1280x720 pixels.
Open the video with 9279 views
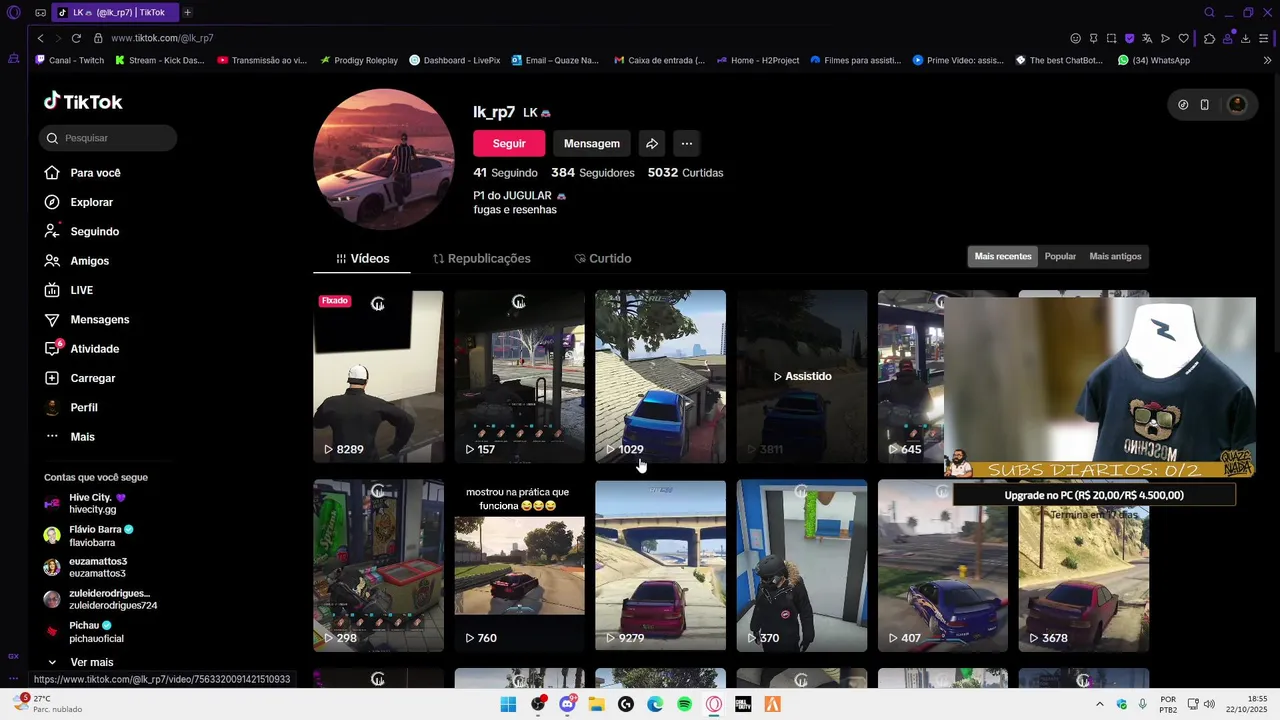point(660,566)
